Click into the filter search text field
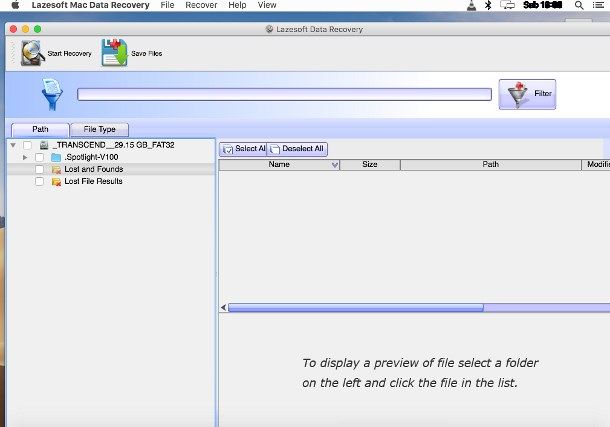Viewport: 610px width, 427px height. click(284, 94)
